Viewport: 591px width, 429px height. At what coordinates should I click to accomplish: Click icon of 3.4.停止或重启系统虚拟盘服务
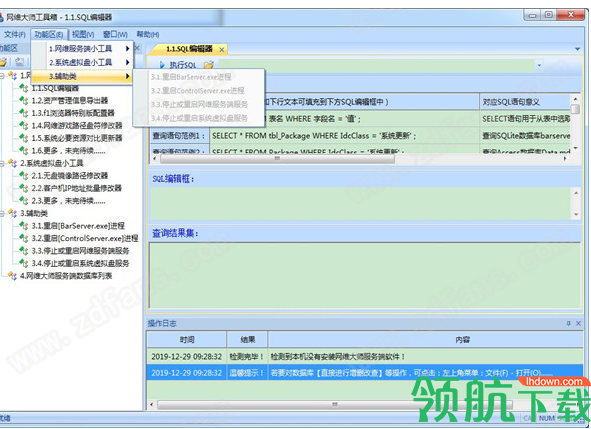point(24,263)
